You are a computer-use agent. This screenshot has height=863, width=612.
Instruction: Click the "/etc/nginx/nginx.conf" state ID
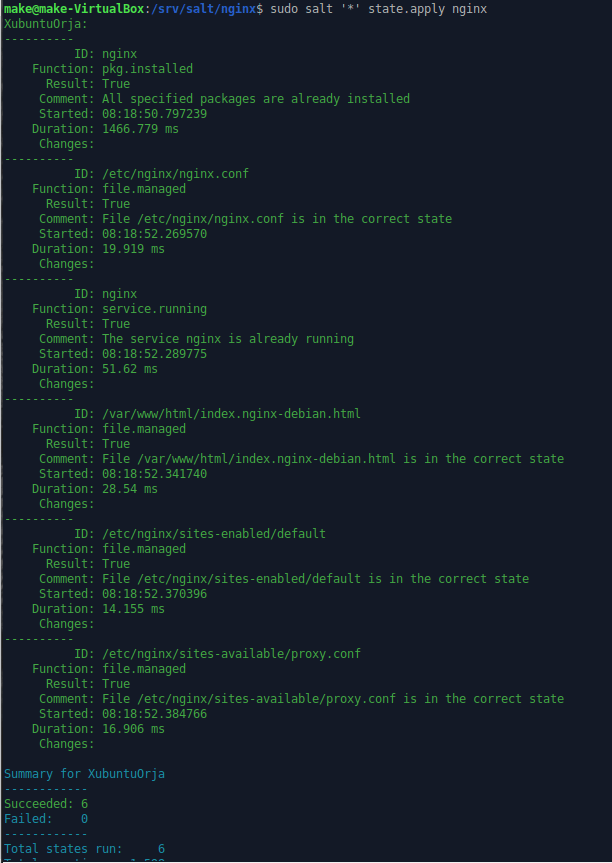tap(175, 174)
